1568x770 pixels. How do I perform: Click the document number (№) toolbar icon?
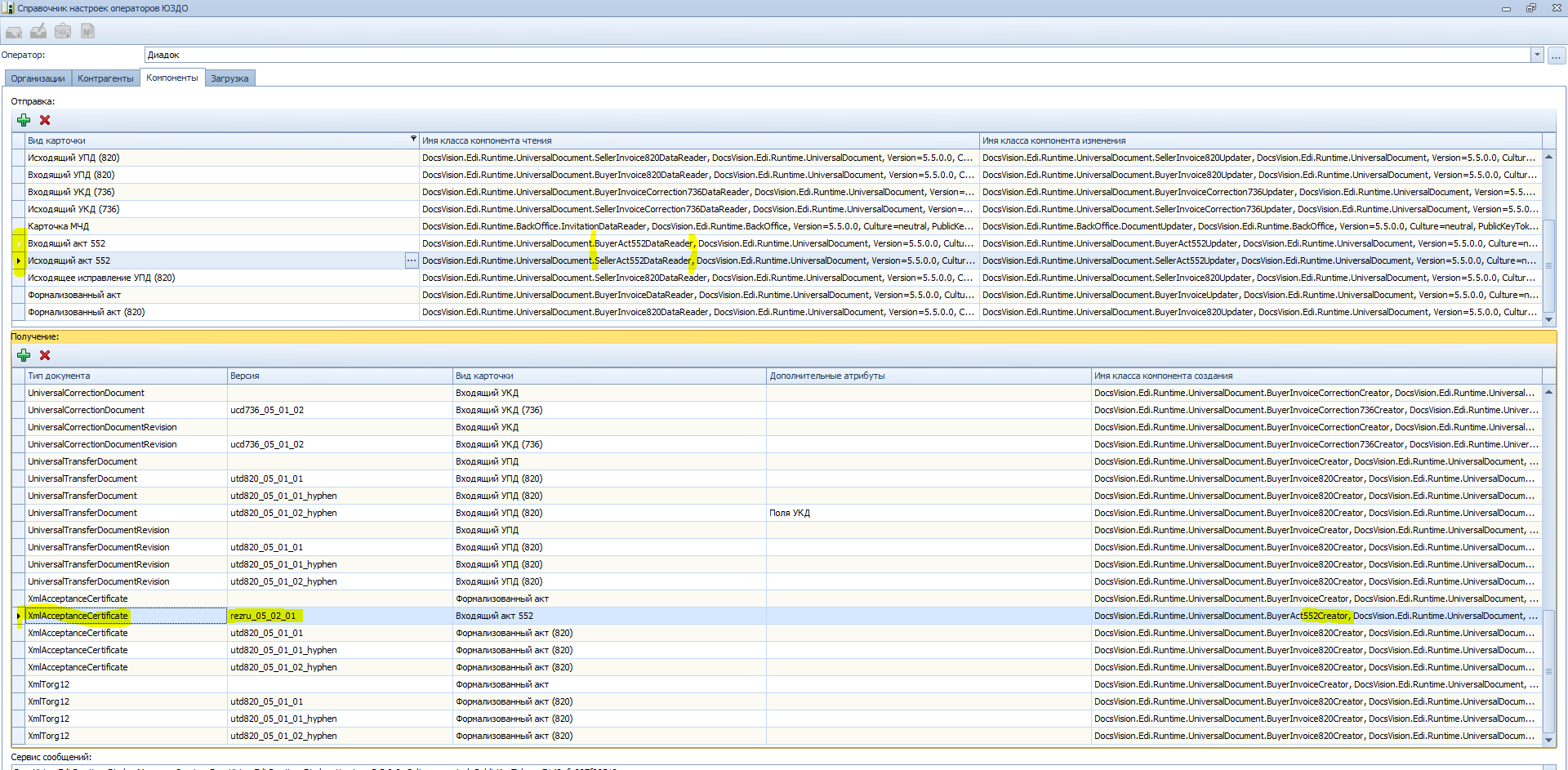(x=87, y=32)
